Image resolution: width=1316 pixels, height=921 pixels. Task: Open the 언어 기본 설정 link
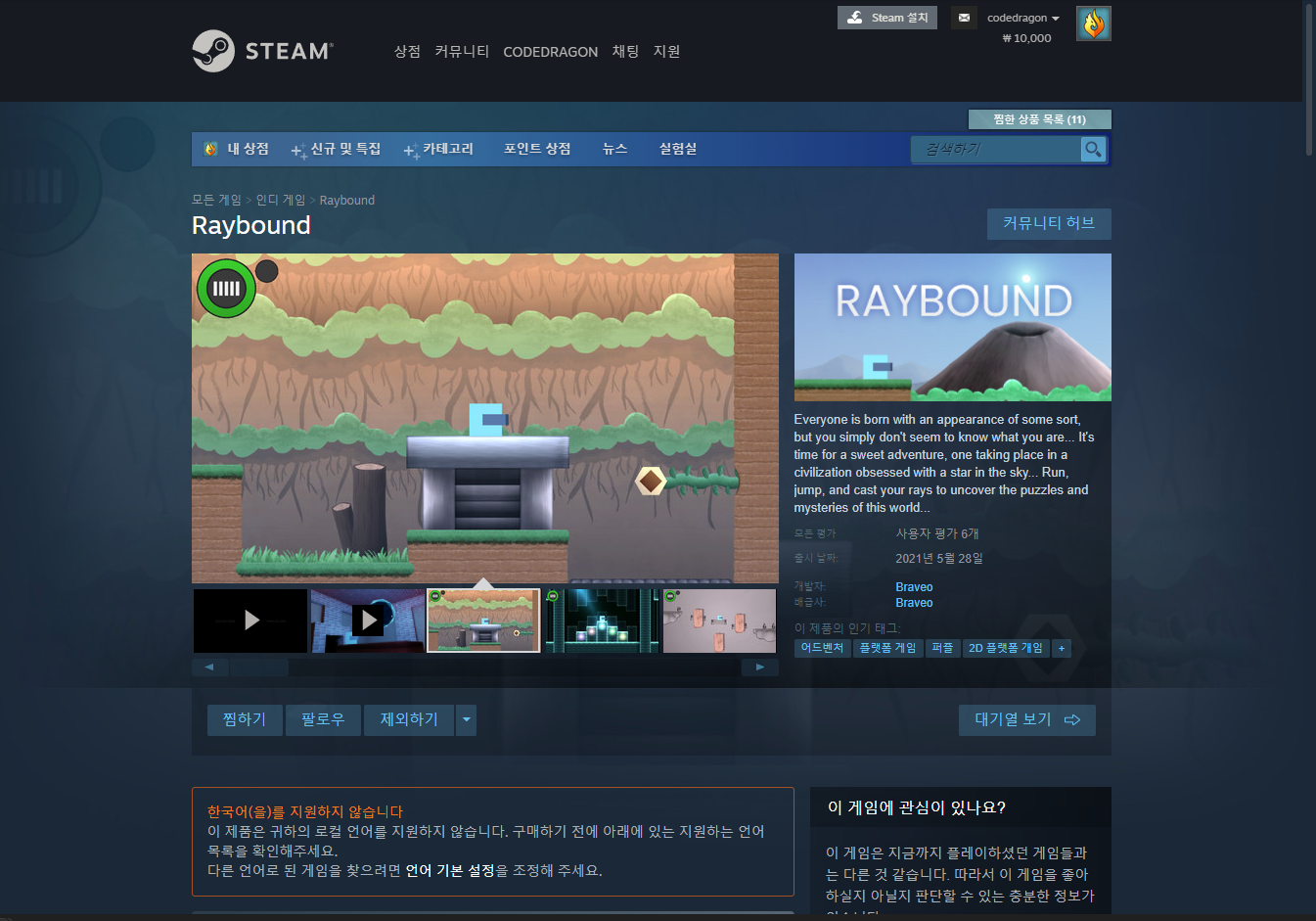pyautogui.click(x=450, y=870)
